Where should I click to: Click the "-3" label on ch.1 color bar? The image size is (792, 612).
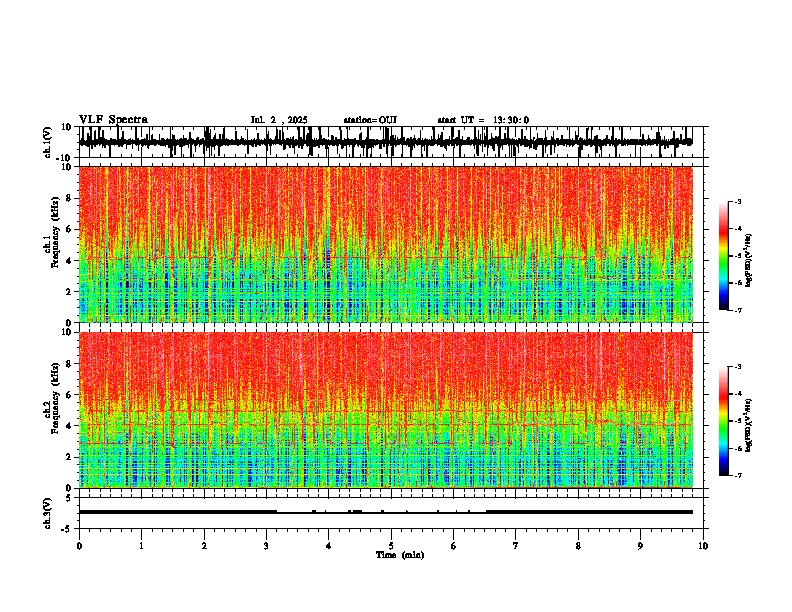click(x=737, y=201)
